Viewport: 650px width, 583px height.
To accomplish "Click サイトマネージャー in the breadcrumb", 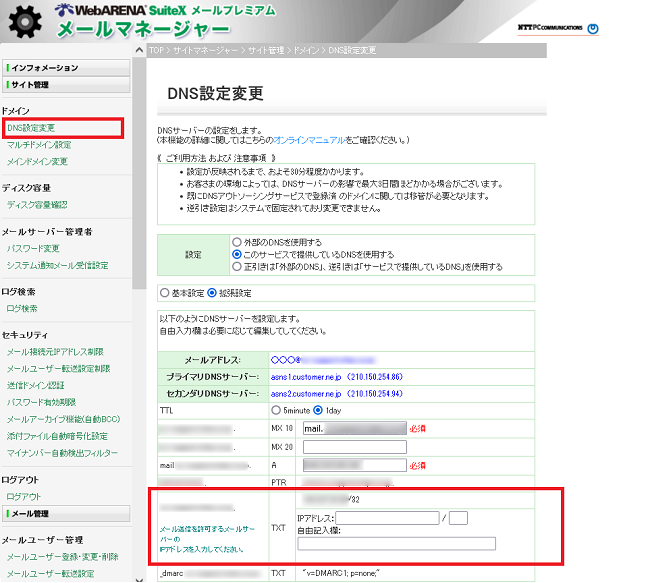I will [x=206, y=50].
